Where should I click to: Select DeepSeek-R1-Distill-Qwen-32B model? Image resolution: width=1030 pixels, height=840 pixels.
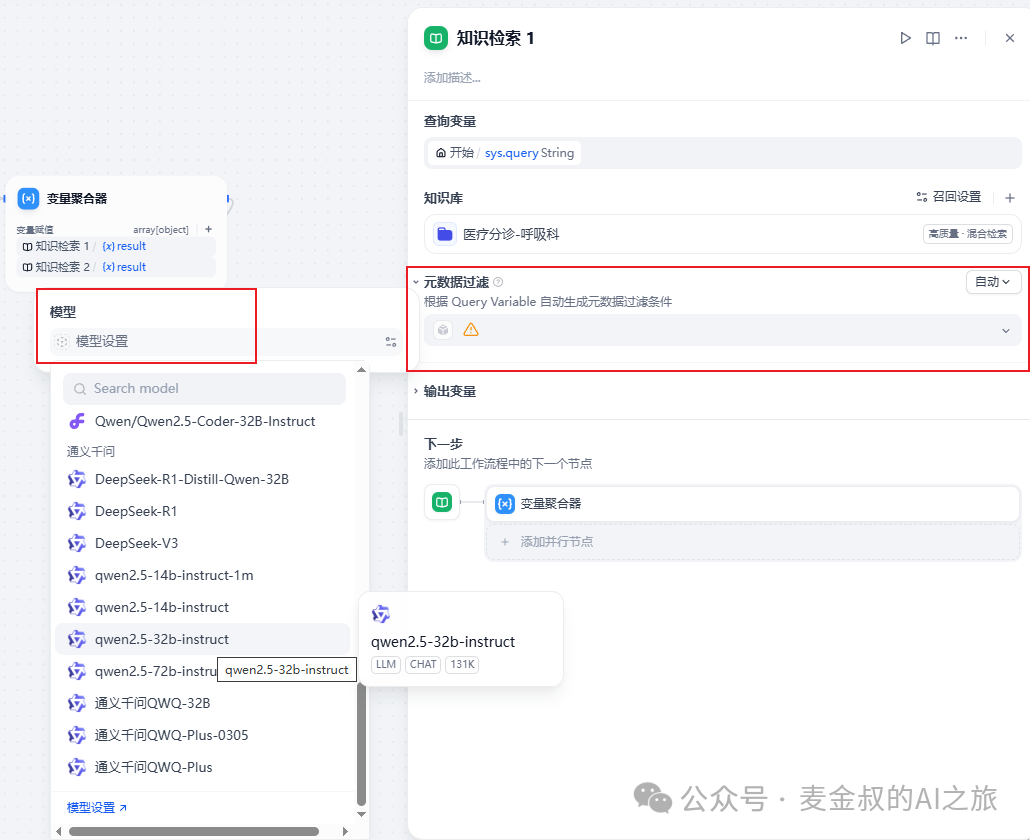tap(202, 479)
